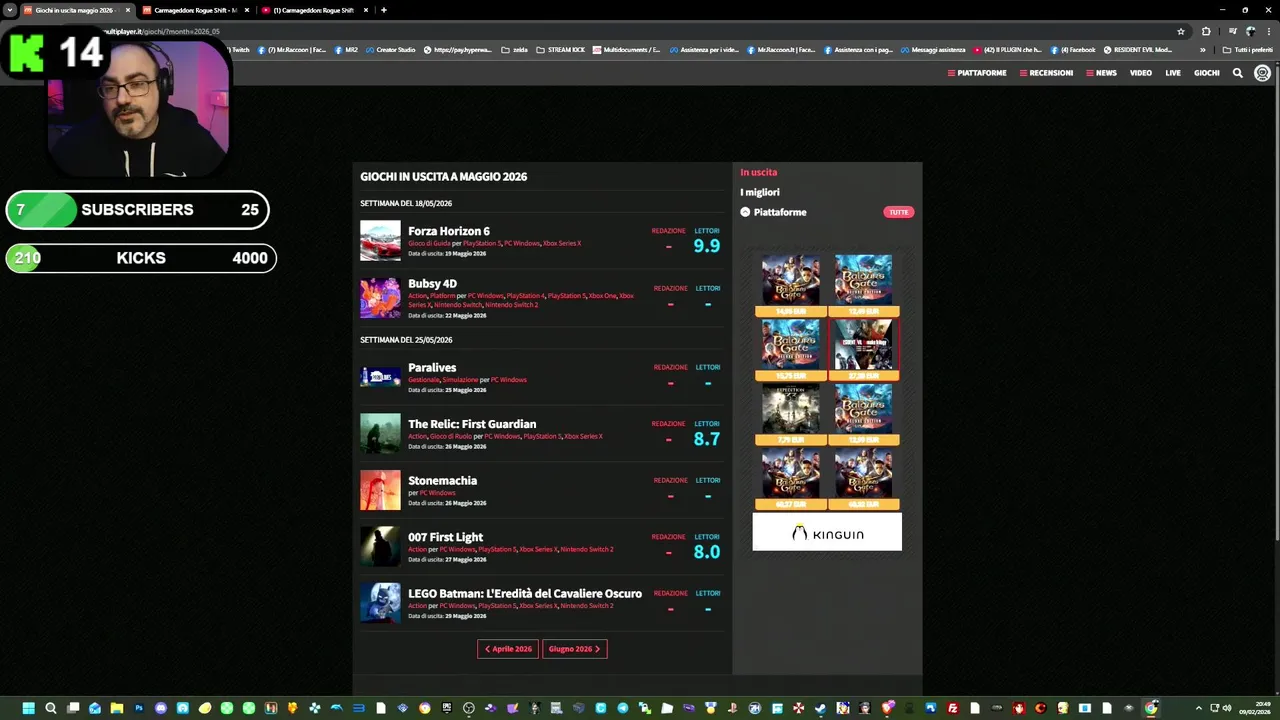Click the LEGO Batman cover thumbnail
The height and width of the screenshot is (720, 1280).
380,603
